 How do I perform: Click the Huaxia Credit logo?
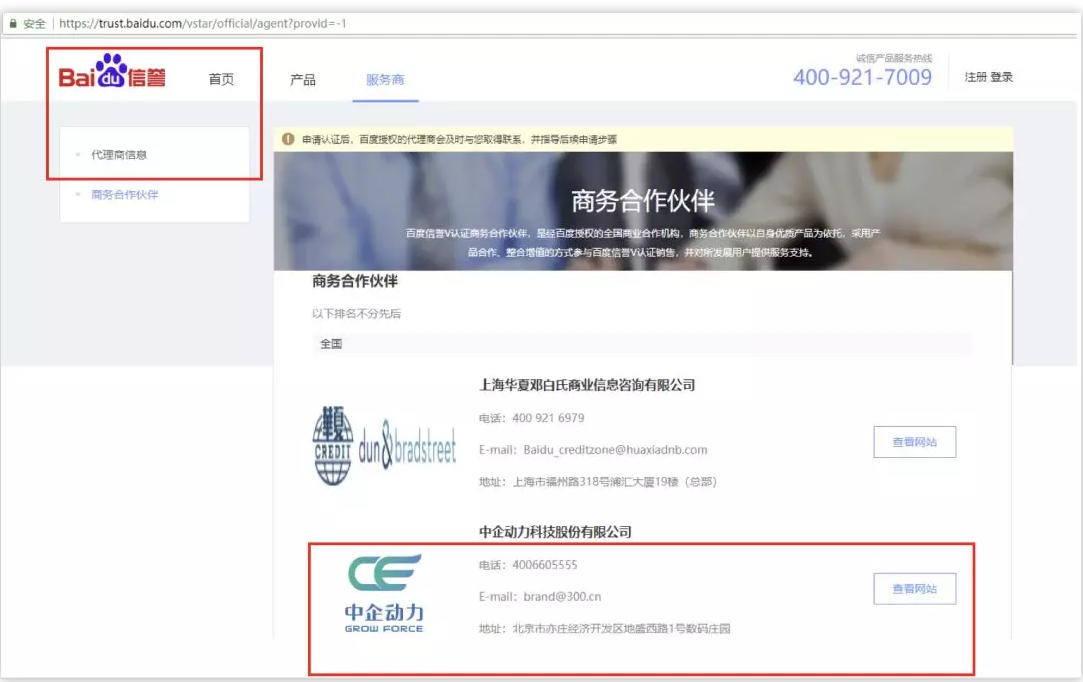click(x=332, y=447)
